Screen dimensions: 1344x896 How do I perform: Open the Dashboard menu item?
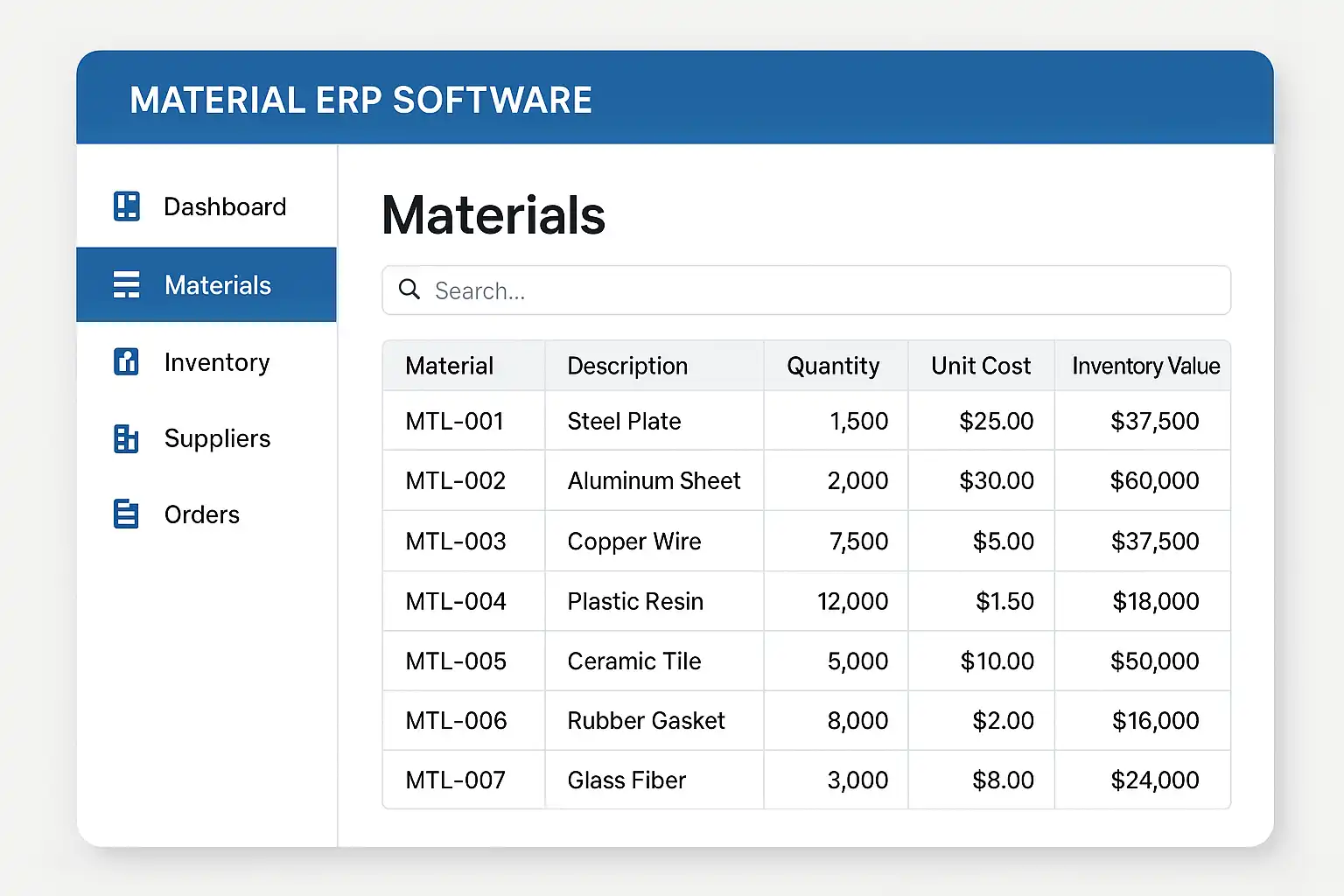225,206
